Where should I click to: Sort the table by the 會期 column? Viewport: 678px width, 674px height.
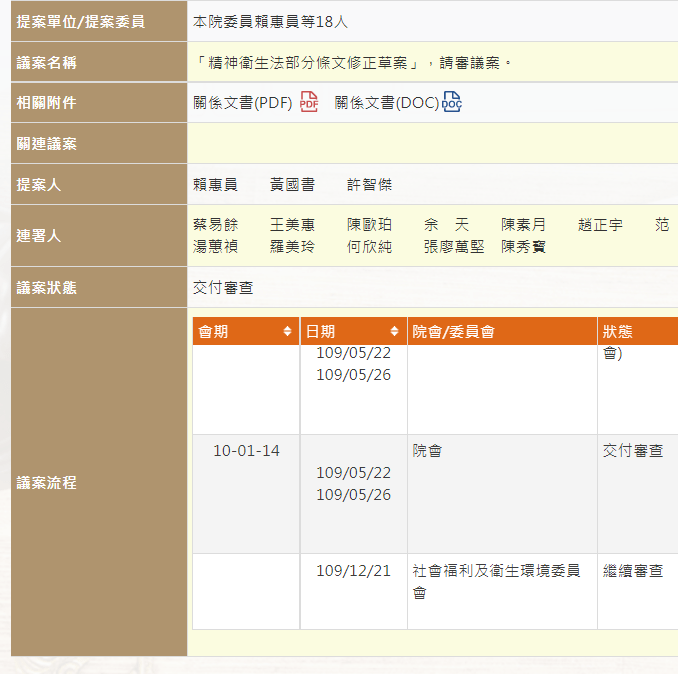[287, 331]
